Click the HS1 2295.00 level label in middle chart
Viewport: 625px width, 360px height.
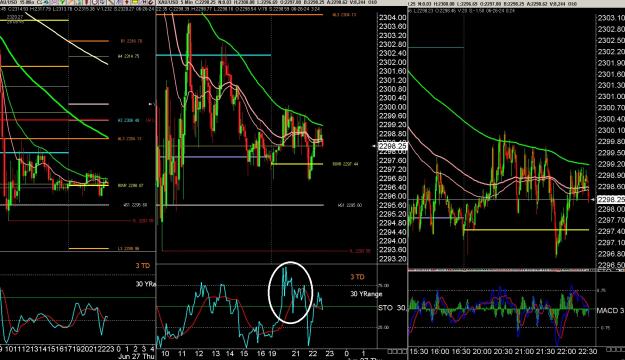(x=350, y=205)
